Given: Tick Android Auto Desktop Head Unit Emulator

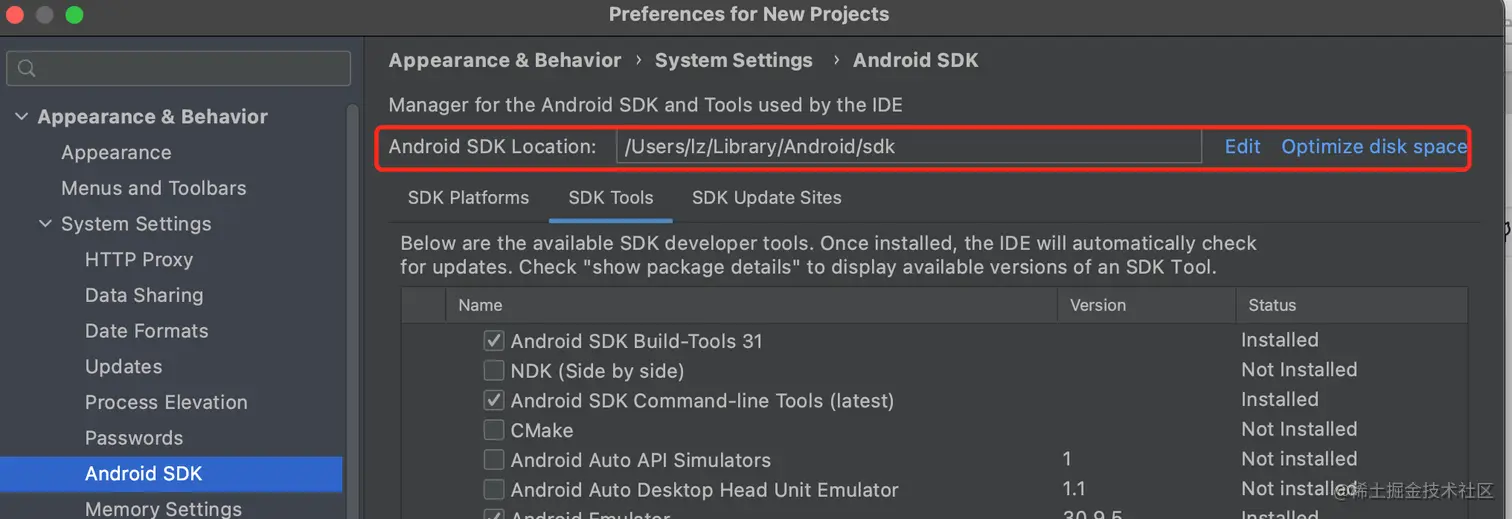Looking at the screenshot, I should coord(494,490).
